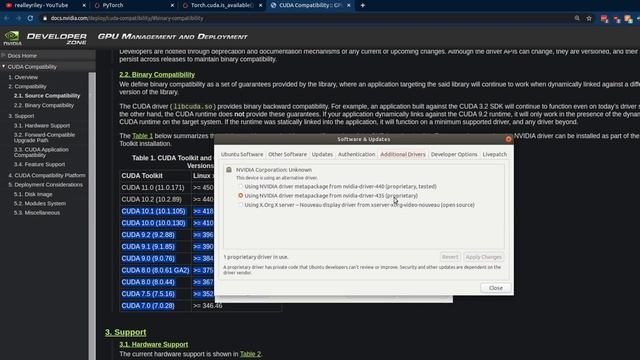The width and height of the screenshot is (640, 360).
Task: Open 2.2. Binary Compatibility in sidebar
Action: point(44,105)
